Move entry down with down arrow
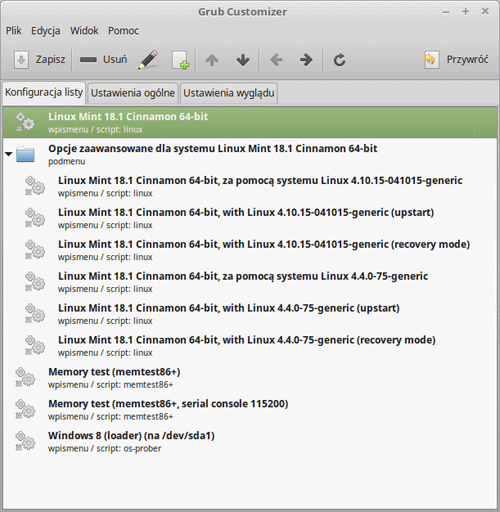Image resolution: width=500 pixels, height=512 pixels. pos(243,60)
